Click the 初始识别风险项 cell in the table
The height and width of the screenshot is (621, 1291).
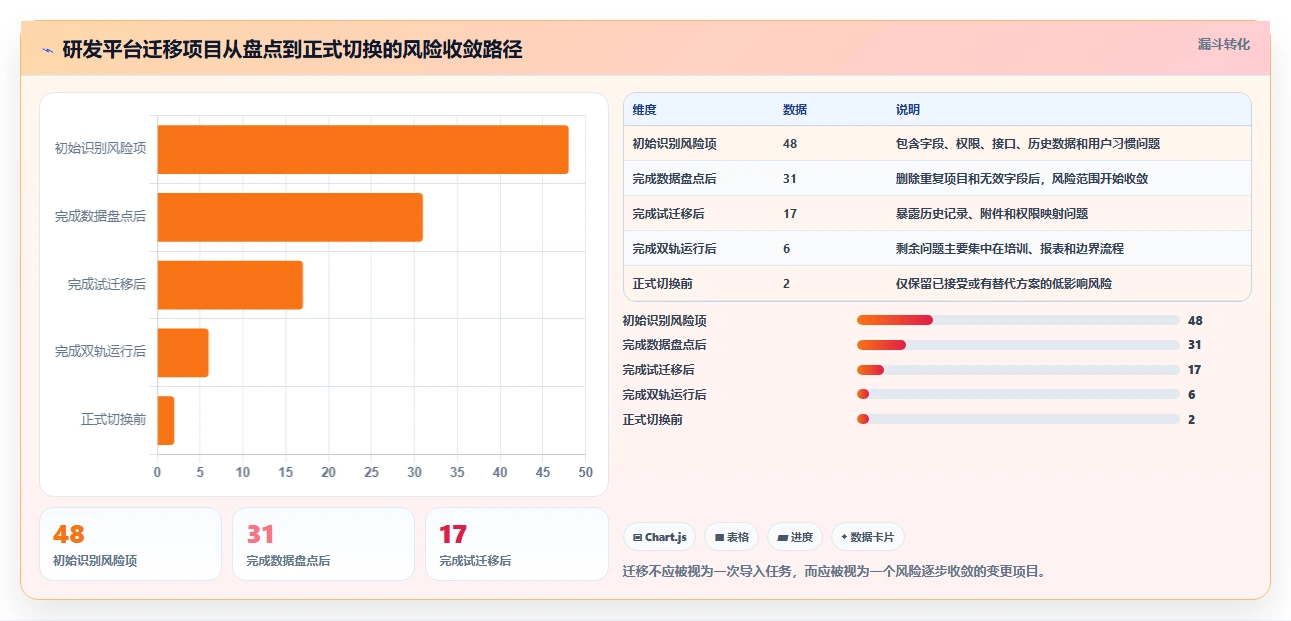[675, 144]
